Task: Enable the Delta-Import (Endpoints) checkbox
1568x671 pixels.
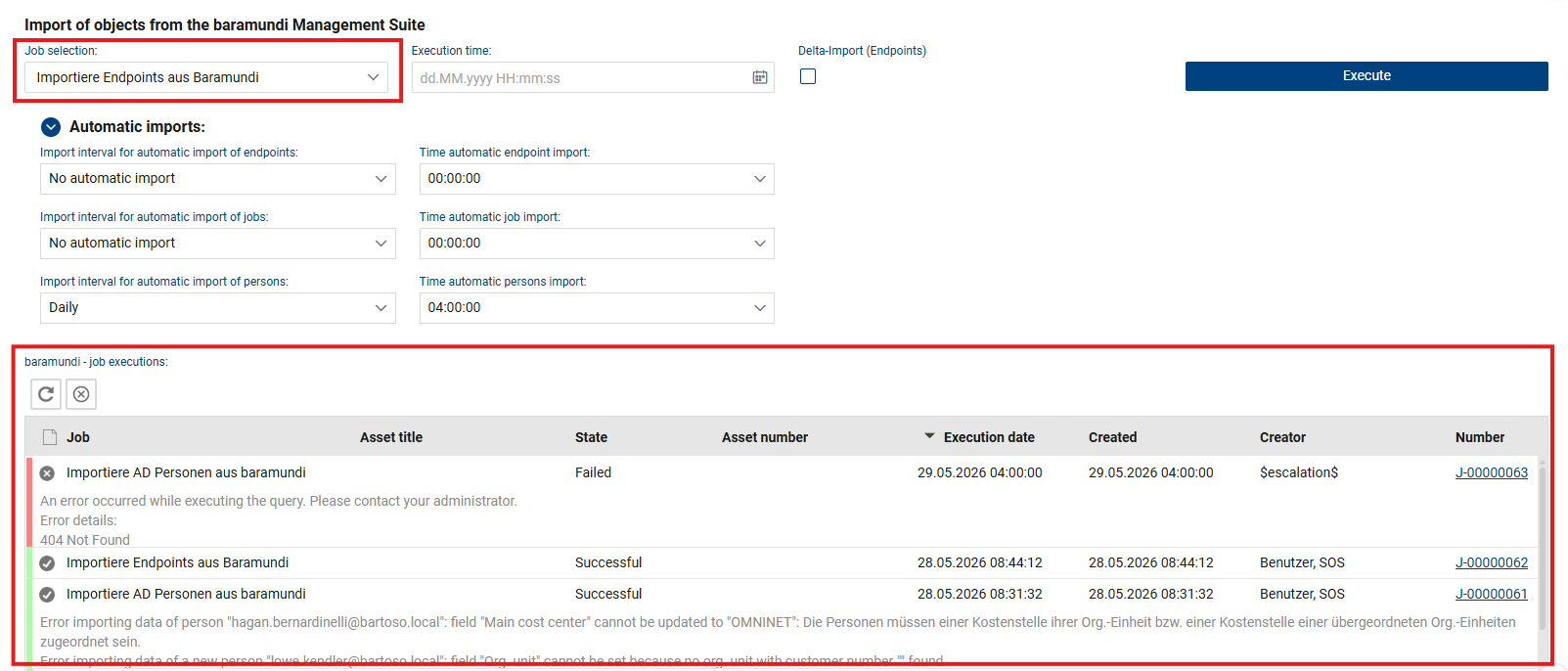Action: coord(808,76)
